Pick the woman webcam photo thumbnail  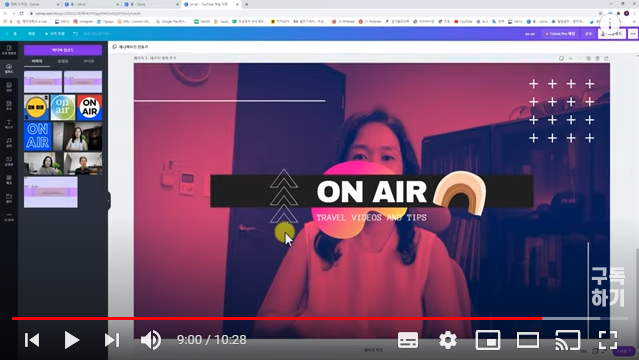coord(77,136)
